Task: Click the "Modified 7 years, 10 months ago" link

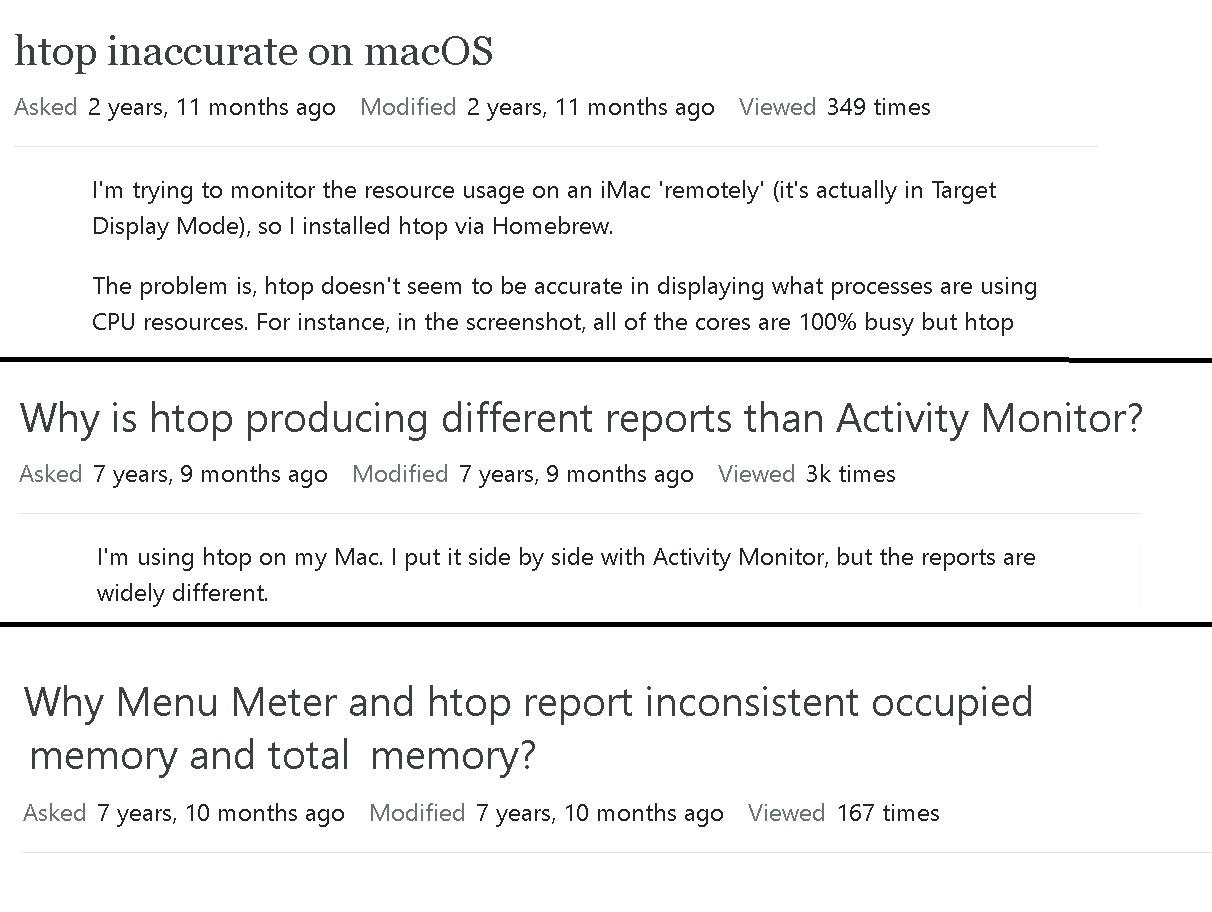Action: [x=546, y=813]
